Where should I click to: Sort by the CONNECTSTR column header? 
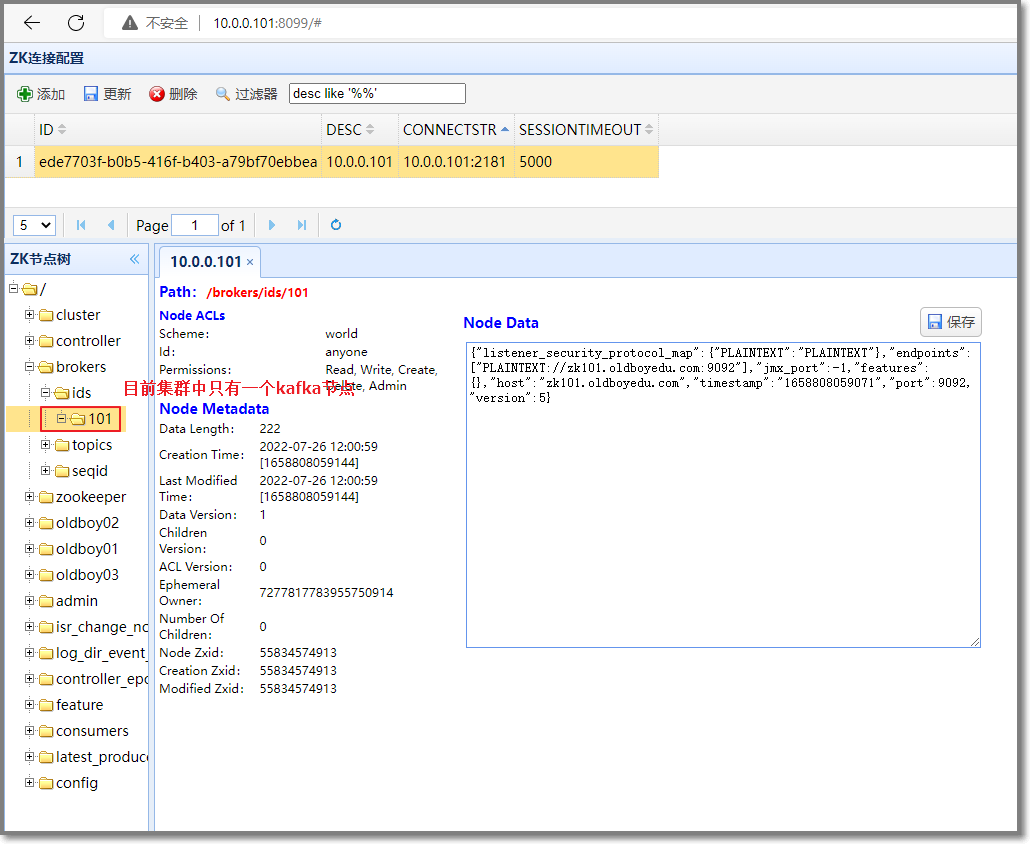[450, 130]
